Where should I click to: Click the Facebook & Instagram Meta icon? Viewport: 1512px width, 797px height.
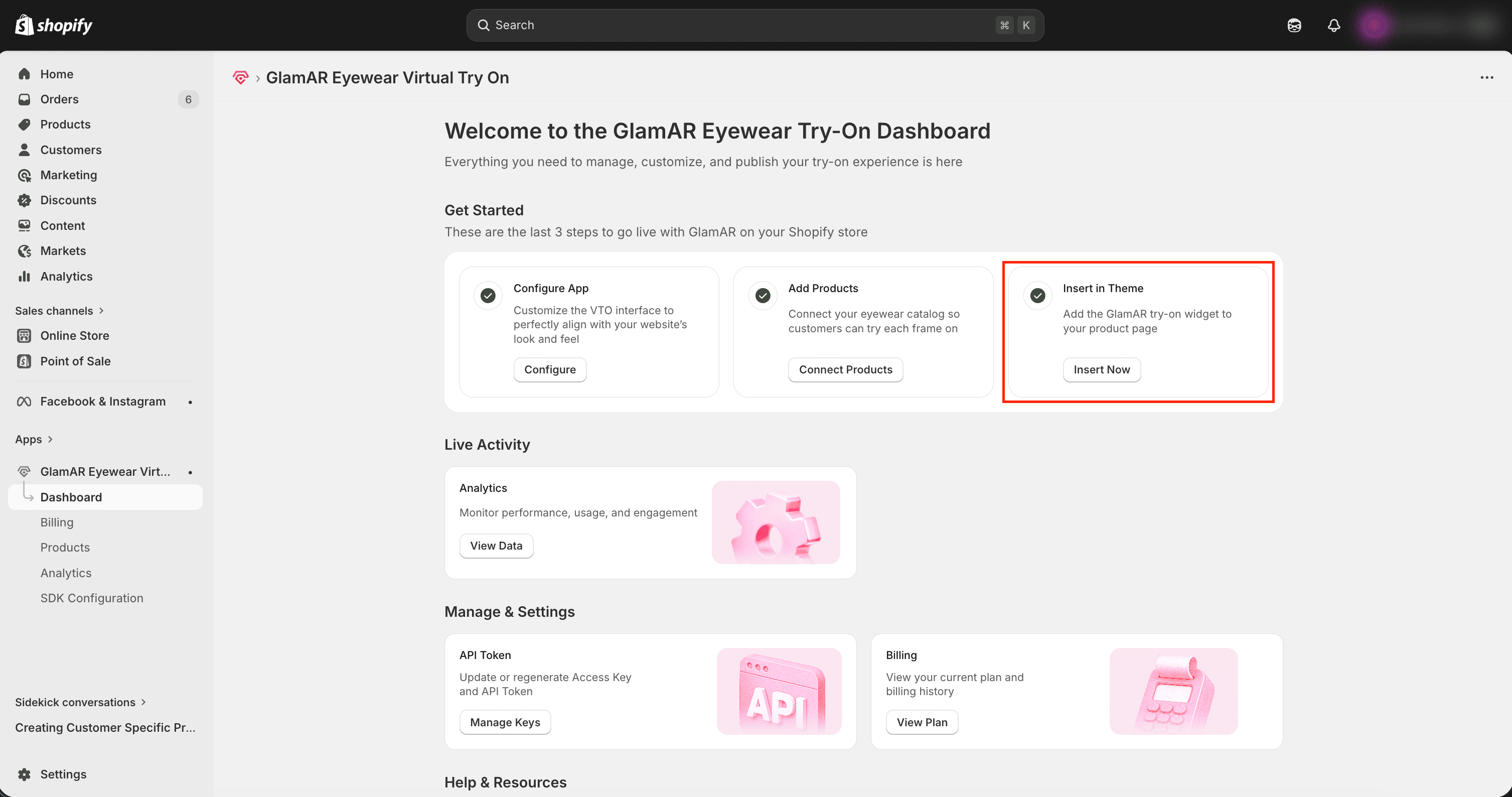click(x=24, y=402)
